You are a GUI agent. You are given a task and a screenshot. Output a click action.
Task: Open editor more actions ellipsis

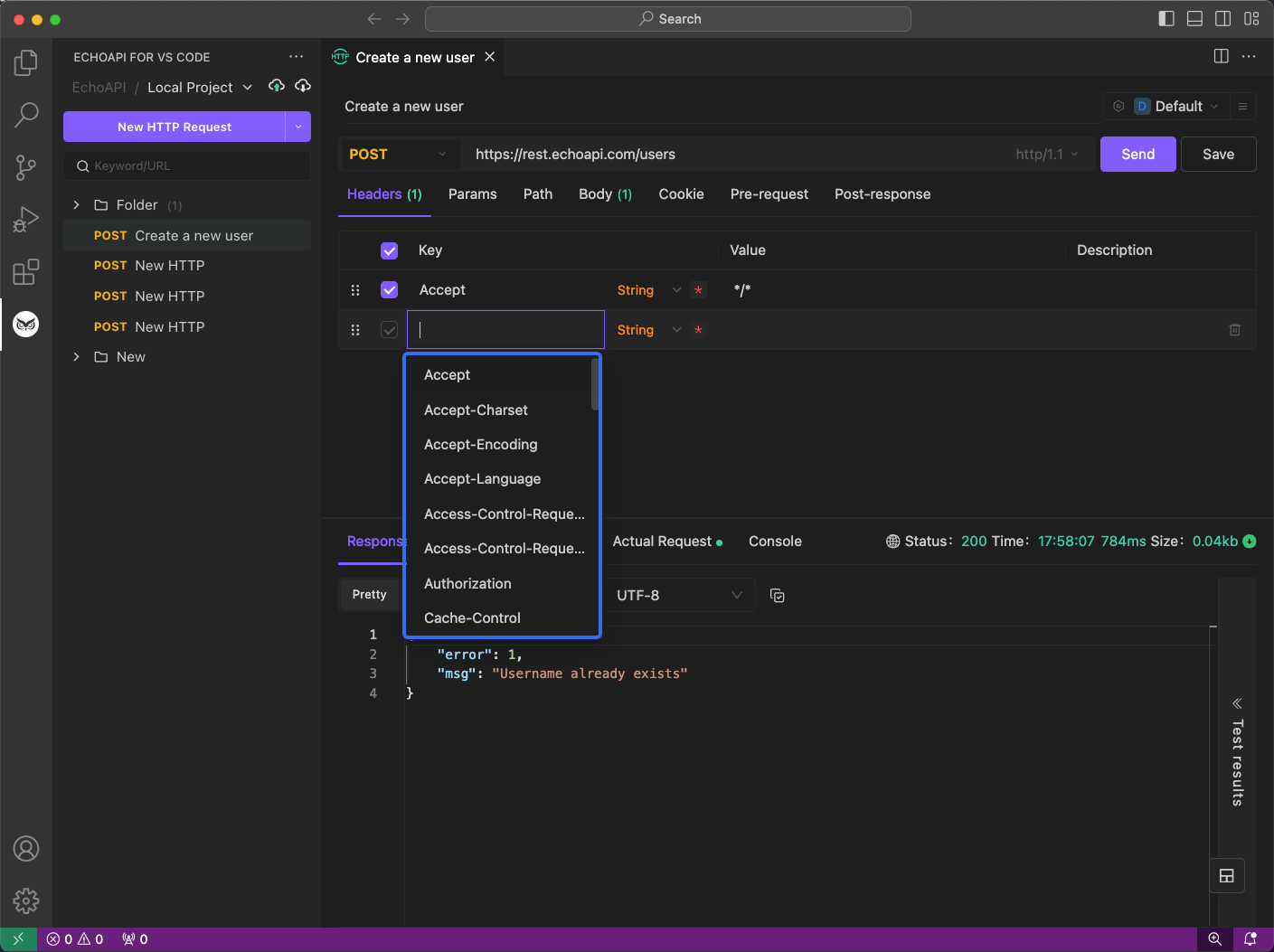click(1249, 56)
